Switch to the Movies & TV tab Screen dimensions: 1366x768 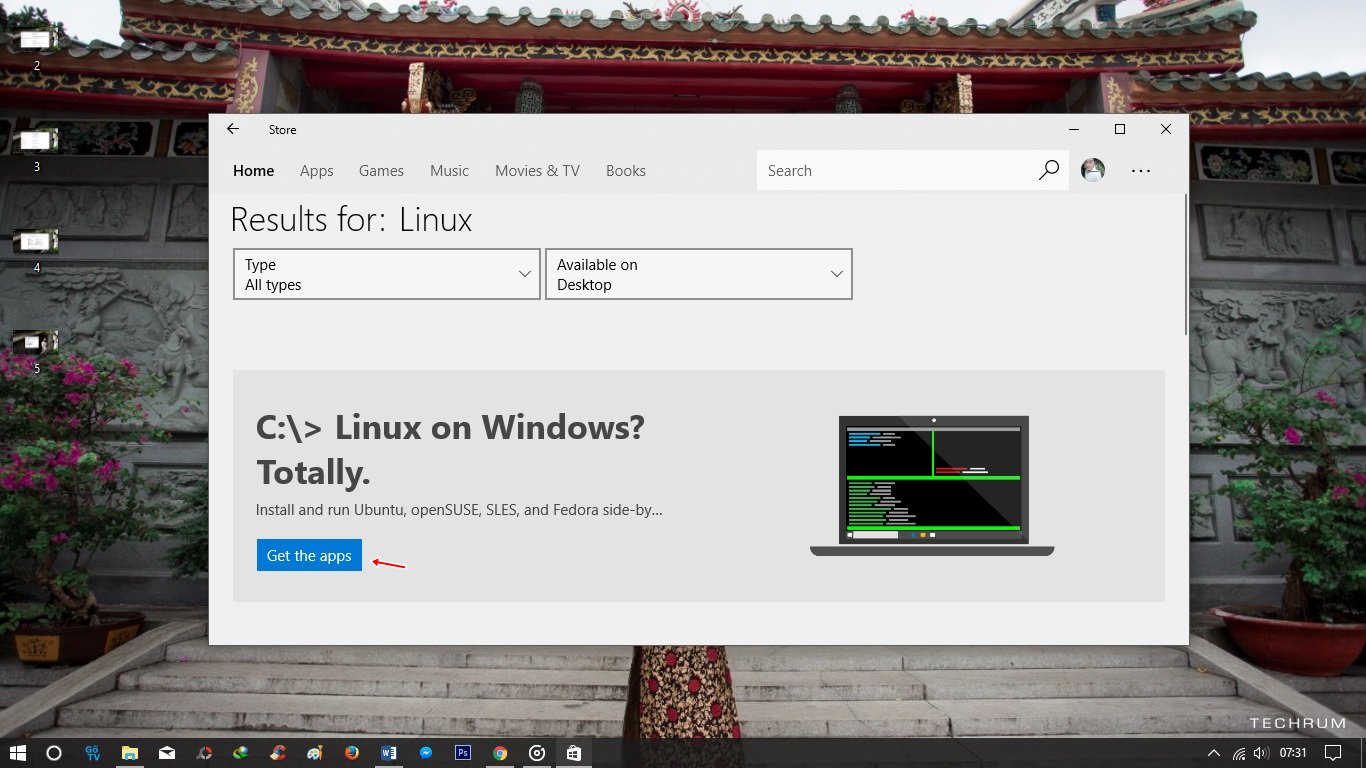pos(537,171)
